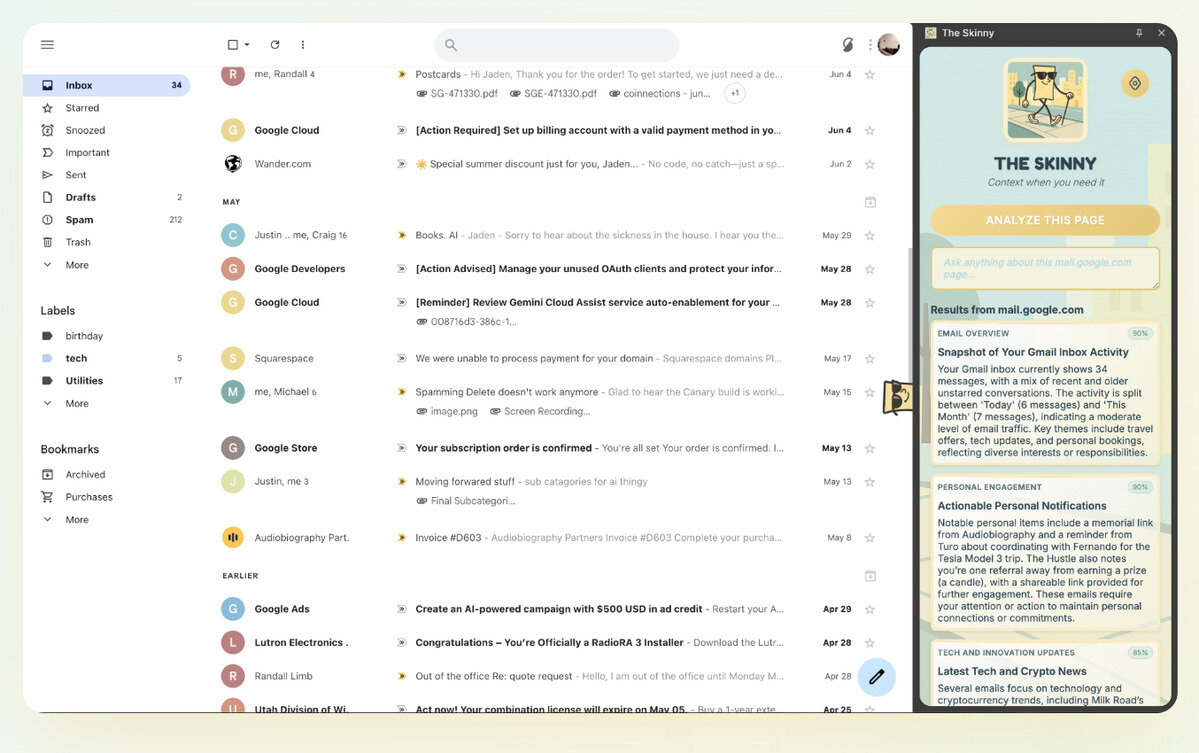Pin The Skinny side panel
The width and height of the screenshot is (1199, 753).
pyautogui.click(x=1139, y=33)
